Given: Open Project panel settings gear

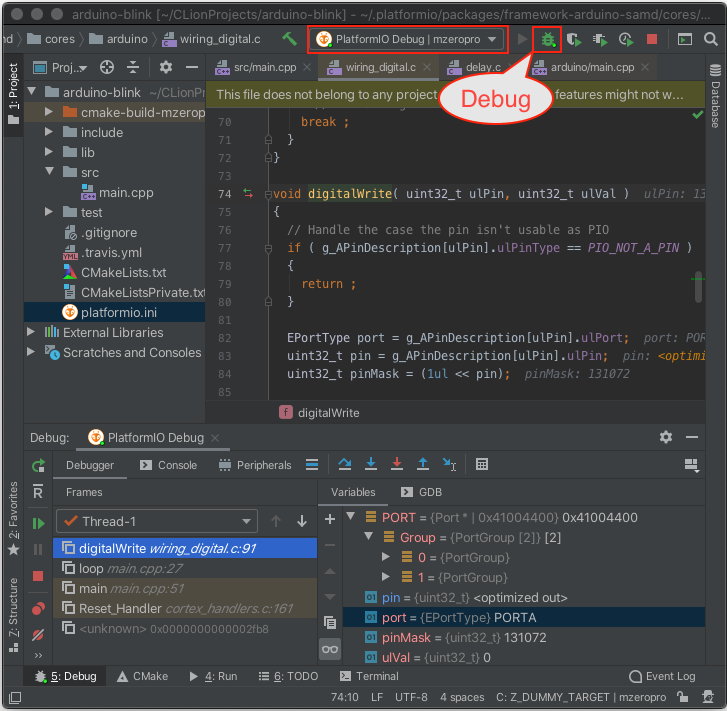Looking at the screenshot, I should click(x=166, y=68).
